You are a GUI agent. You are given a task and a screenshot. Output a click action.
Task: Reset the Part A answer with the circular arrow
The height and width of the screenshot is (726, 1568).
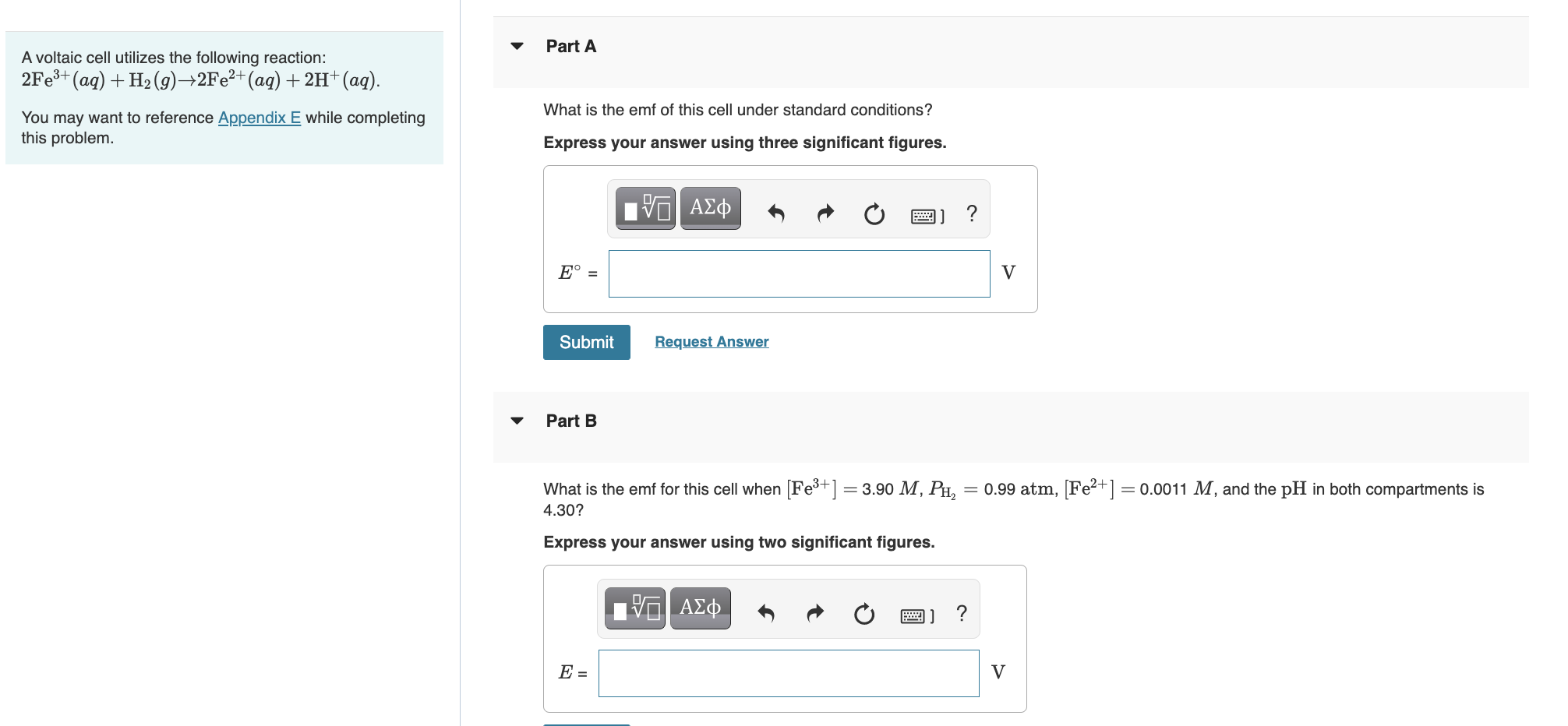pyautogui.click(x=874, y=213)
